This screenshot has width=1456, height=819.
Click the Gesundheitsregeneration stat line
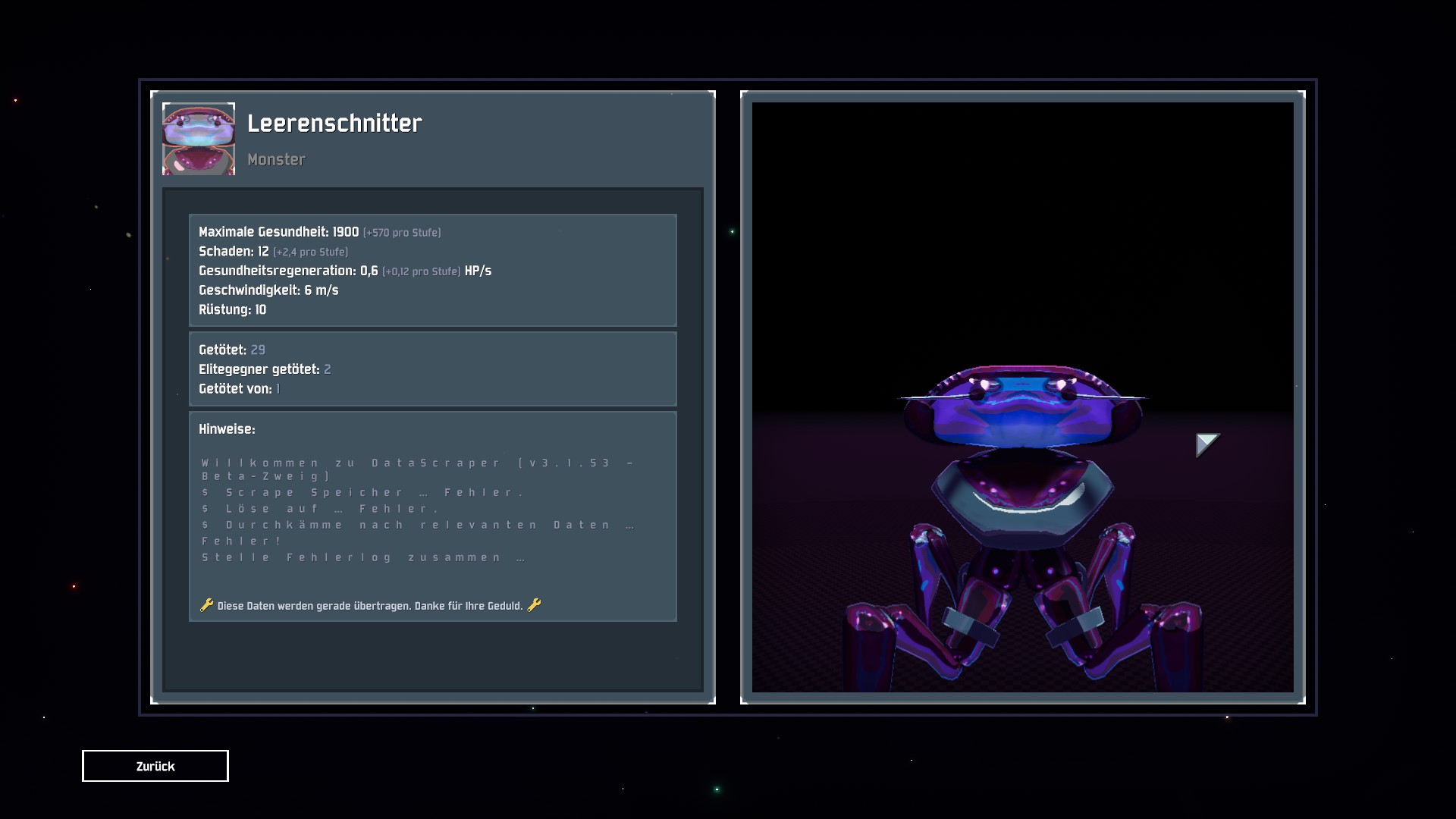point(344,271)
